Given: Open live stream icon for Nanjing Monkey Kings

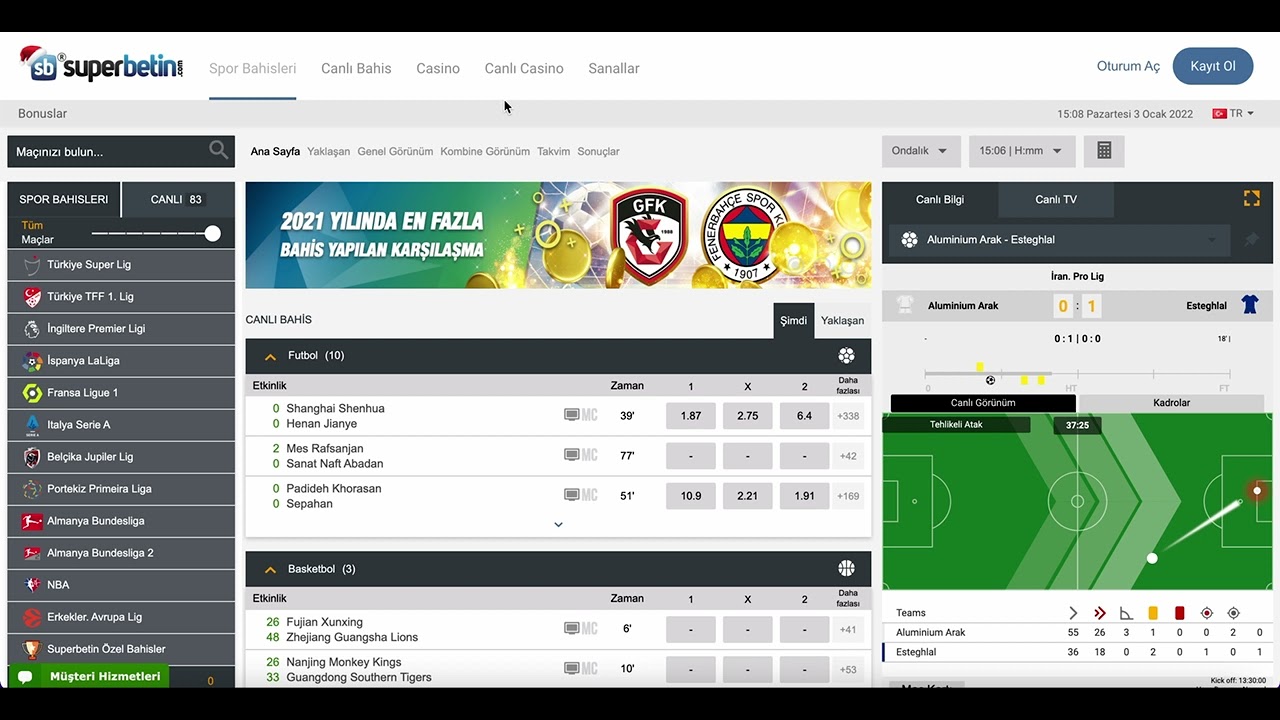Looking at the screenshot, I should click(572, 669).
